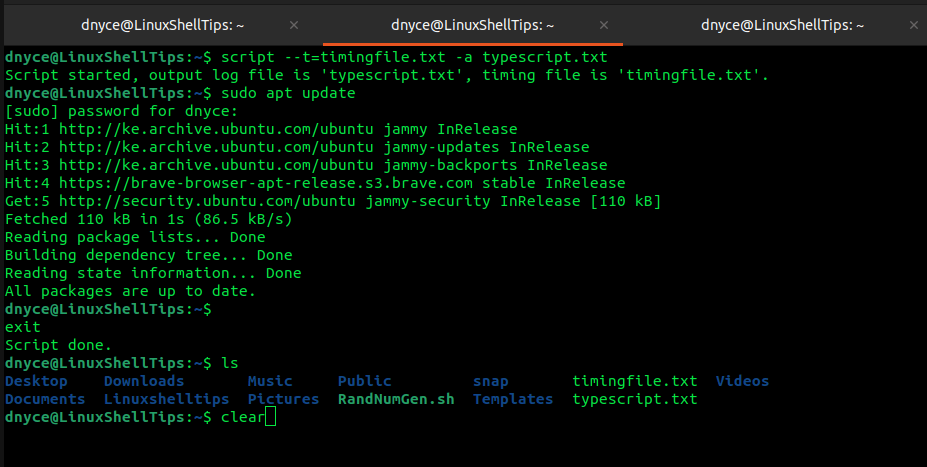Click the 'Downloads' folder name in the ls output
Screen dimensions: 927x467
coord(144,381)
